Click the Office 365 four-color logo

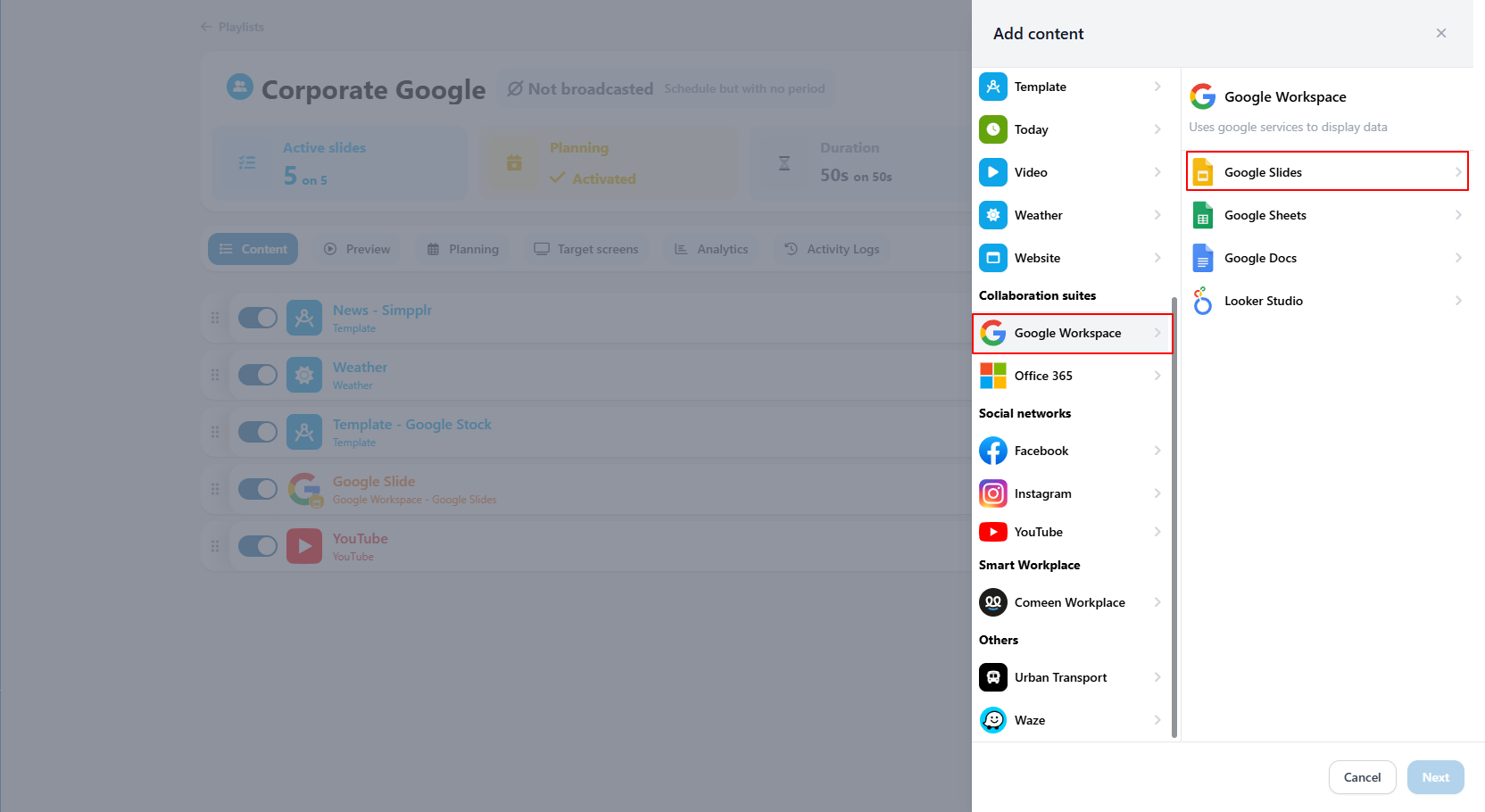coord(993,376)
